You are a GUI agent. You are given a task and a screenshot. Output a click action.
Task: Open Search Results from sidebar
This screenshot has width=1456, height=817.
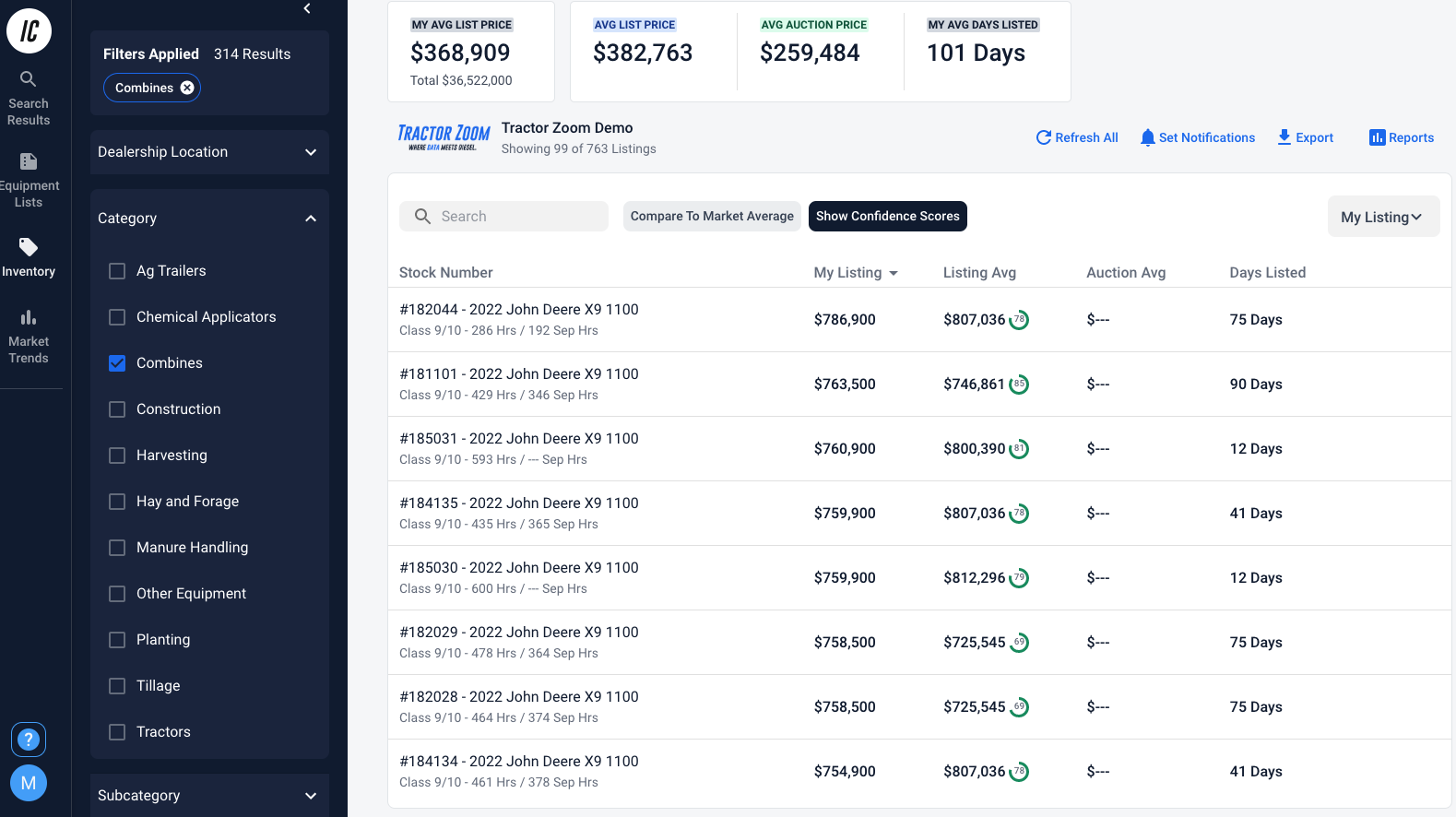[x=29, y=99]
